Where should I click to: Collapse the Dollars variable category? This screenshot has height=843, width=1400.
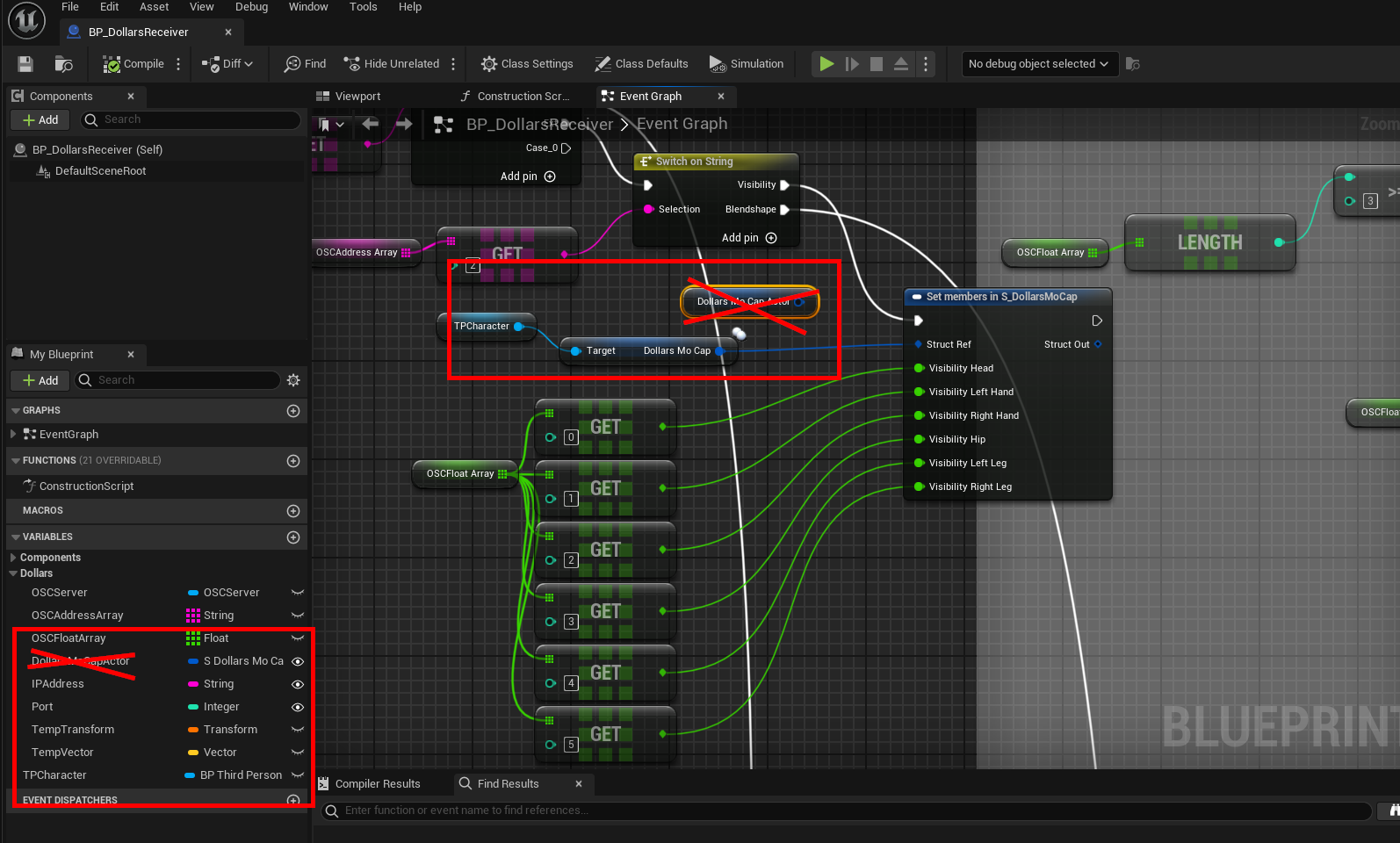pyautogui.click(x=13, y=573)
